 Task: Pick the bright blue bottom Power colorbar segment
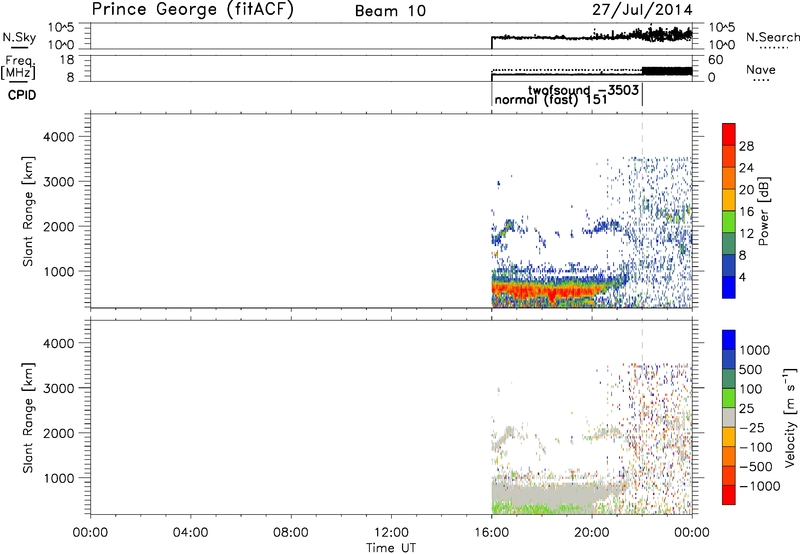click(x=729, y=287)
